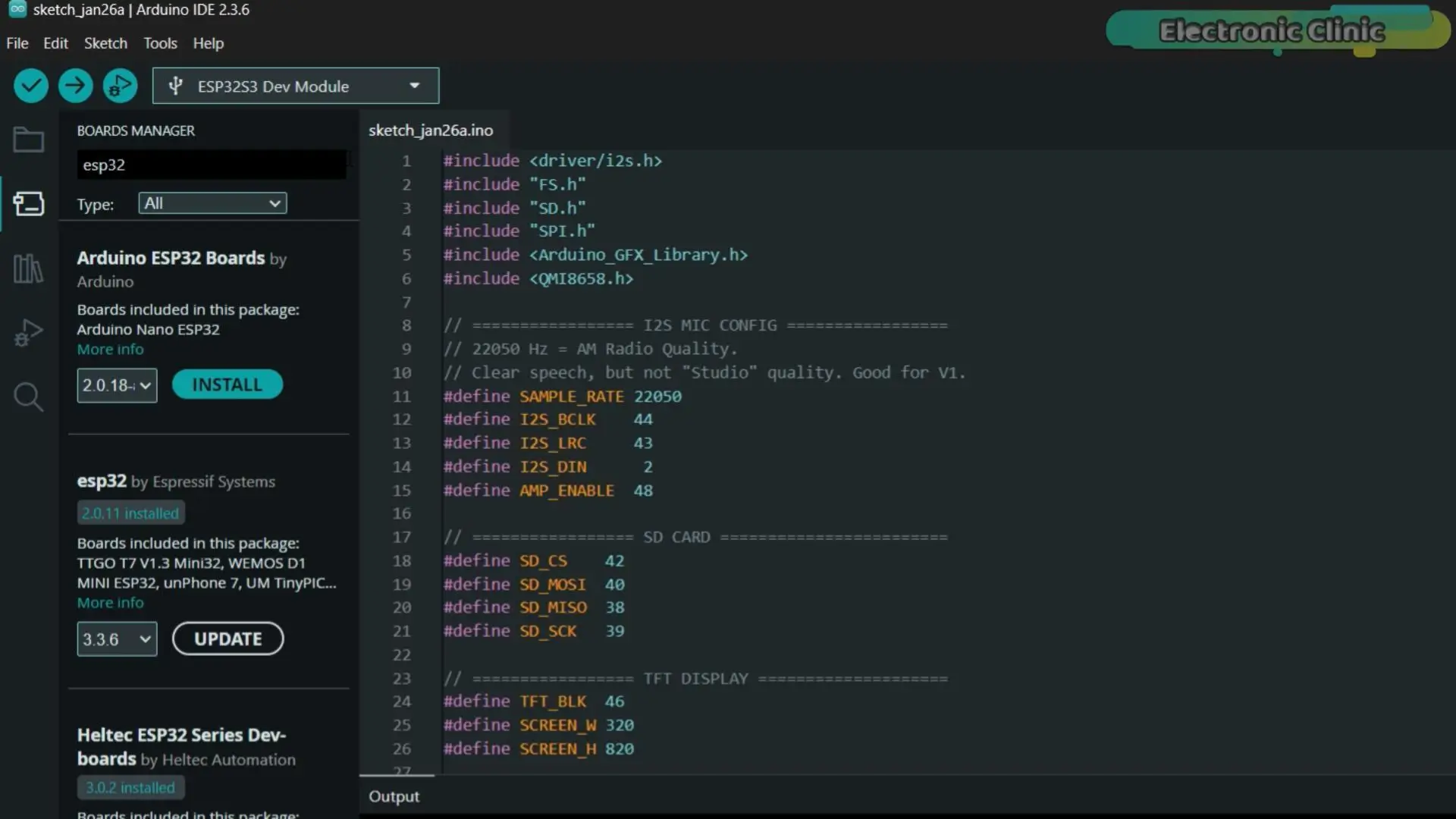This screenshot has height=819, width=1456.
Task: Open the File menu
Action: [17, 43]
